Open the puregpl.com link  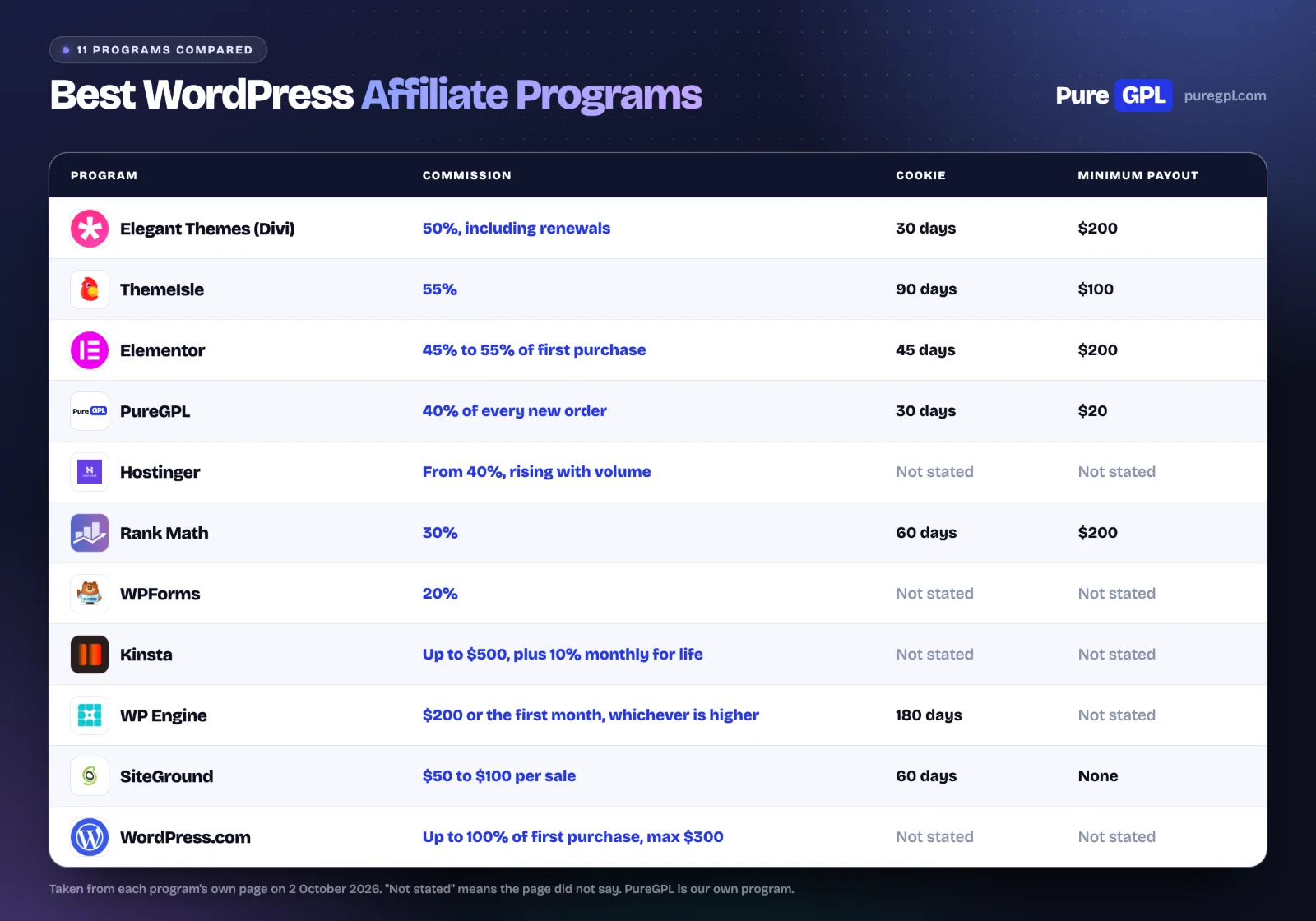[1225, 95]
